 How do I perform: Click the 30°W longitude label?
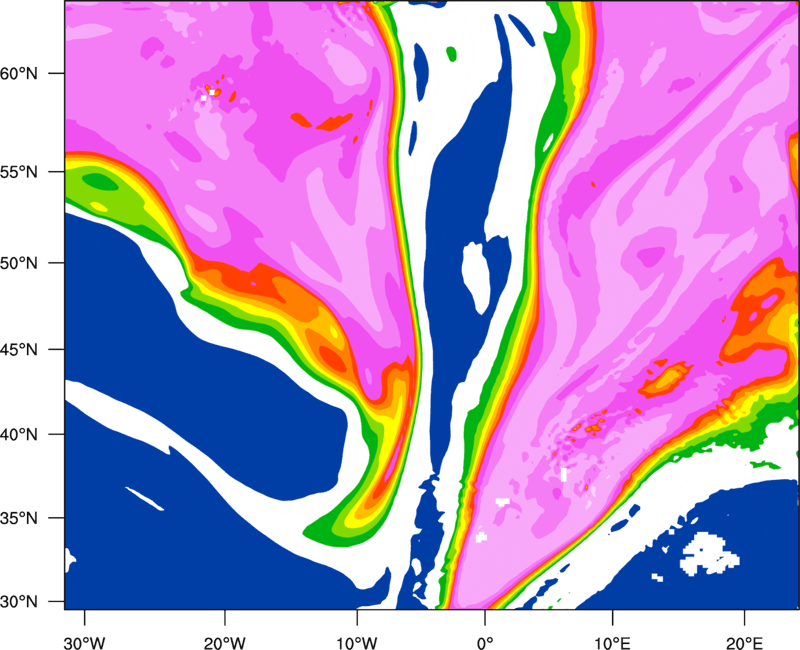(85, 643)
